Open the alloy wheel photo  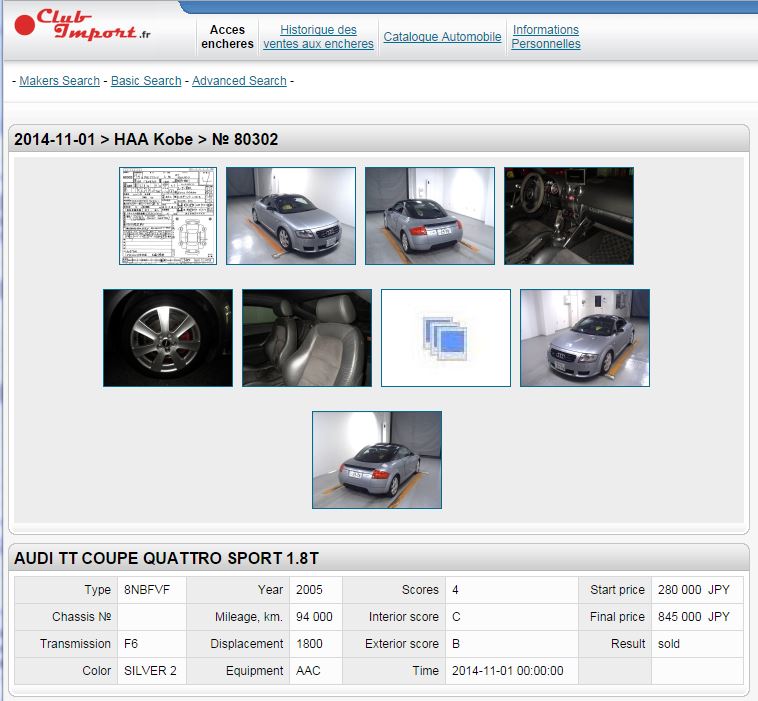(168, 338)
